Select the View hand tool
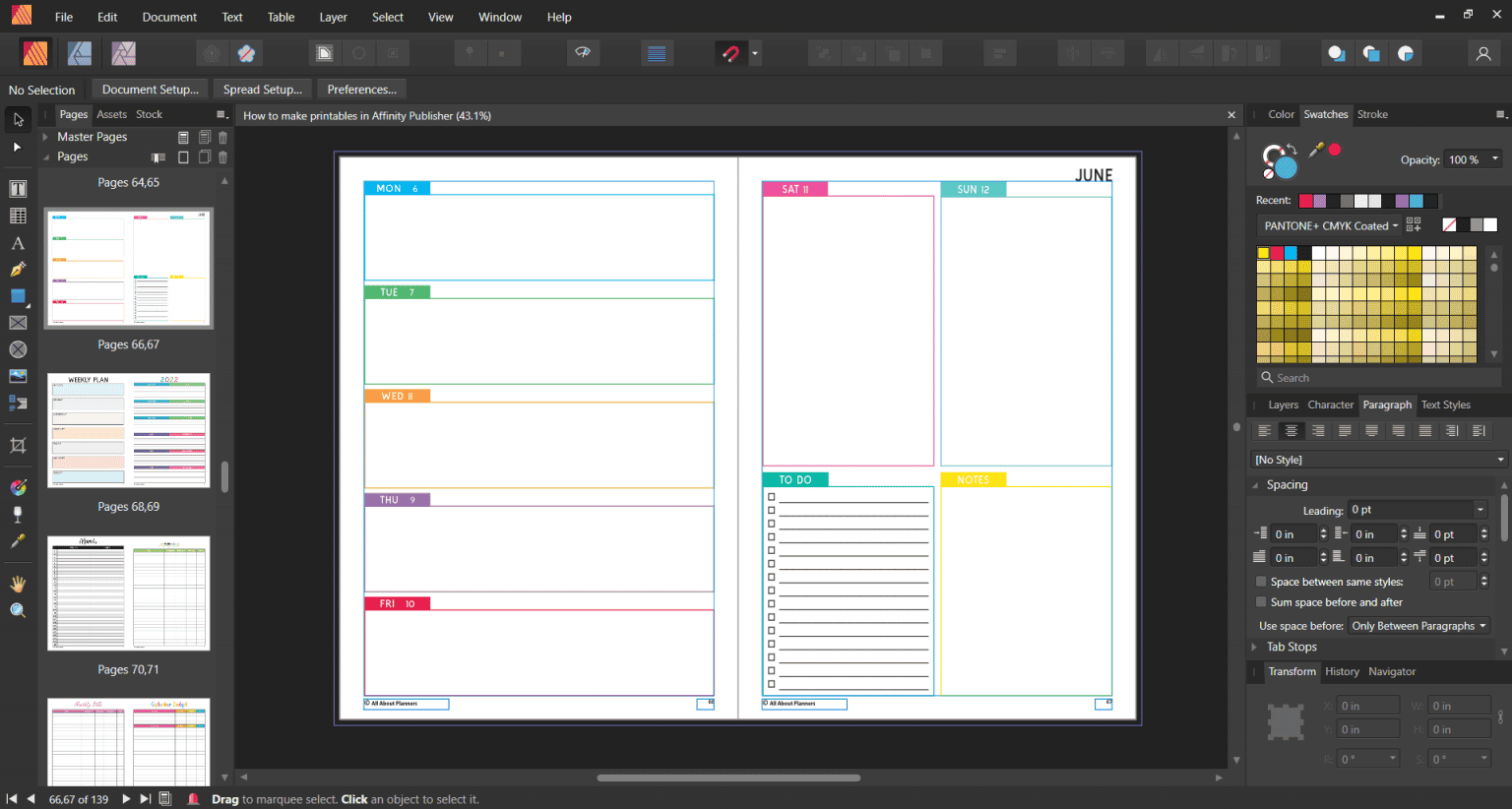 (18, 584)
